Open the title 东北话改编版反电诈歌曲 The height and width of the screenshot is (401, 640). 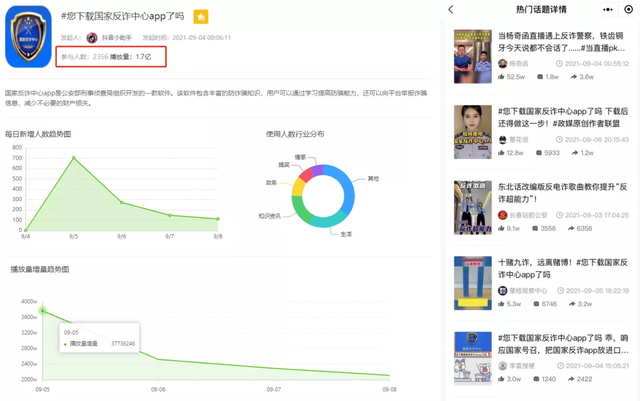click(x=562, y=193)
